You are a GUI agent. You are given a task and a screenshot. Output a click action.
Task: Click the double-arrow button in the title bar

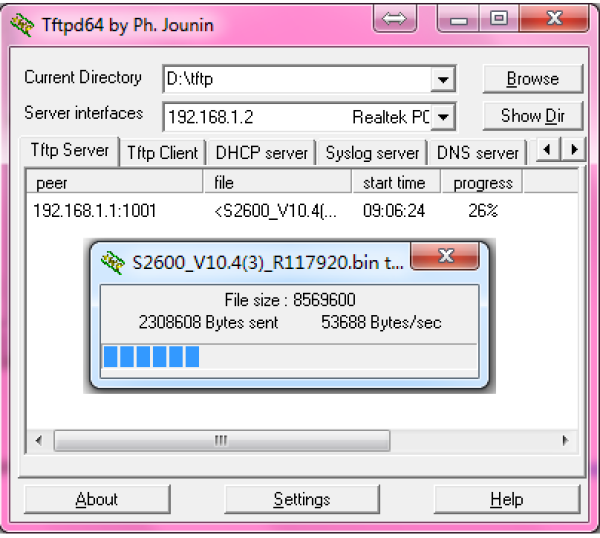pos(395,18)
